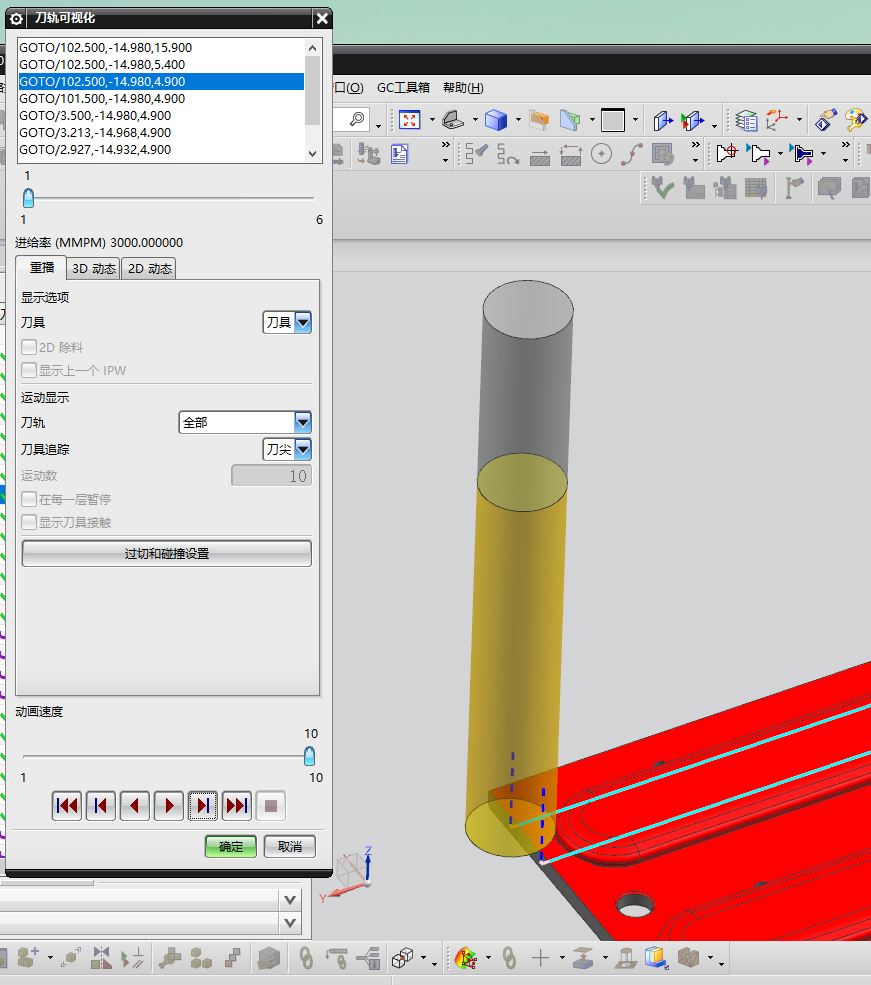Click the Fit view icon in toolbar

[409, 119]
